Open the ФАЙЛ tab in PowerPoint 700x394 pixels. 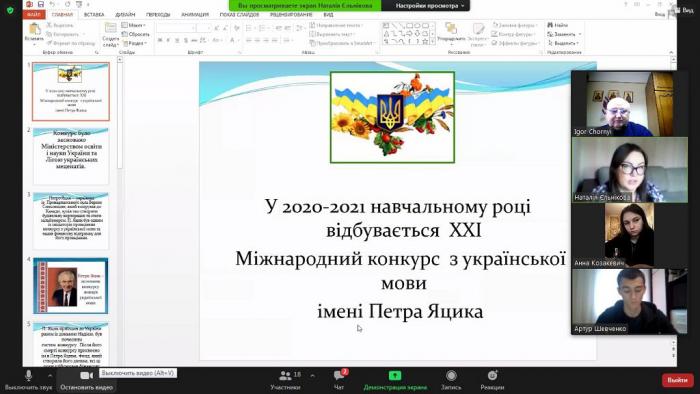click(x=33, y=15)
